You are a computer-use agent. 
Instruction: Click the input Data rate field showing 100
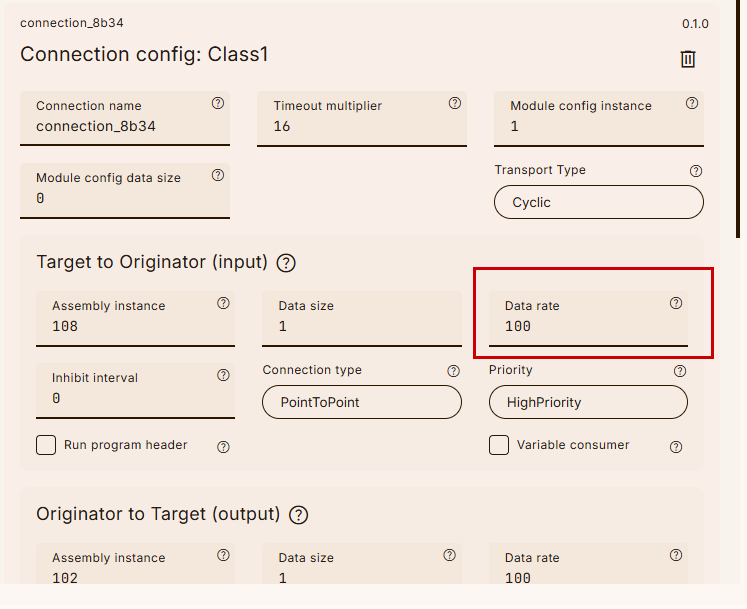[x=588, y=327]
